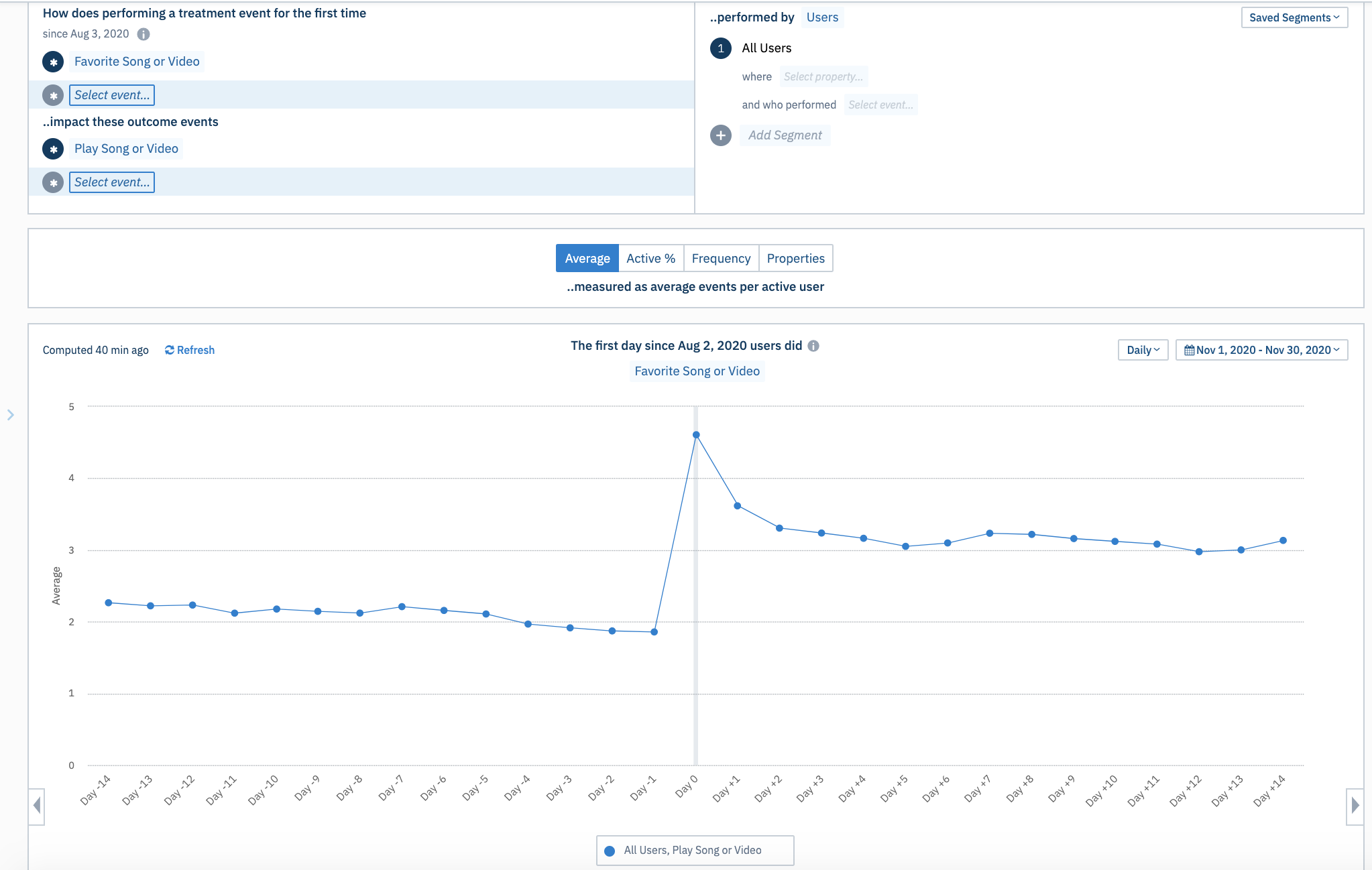Viewport: 1372px width, 870px height.
Task: Click the Favorite Song or Video treatment event
Action: pyautogui.click(x=137, y=62)
